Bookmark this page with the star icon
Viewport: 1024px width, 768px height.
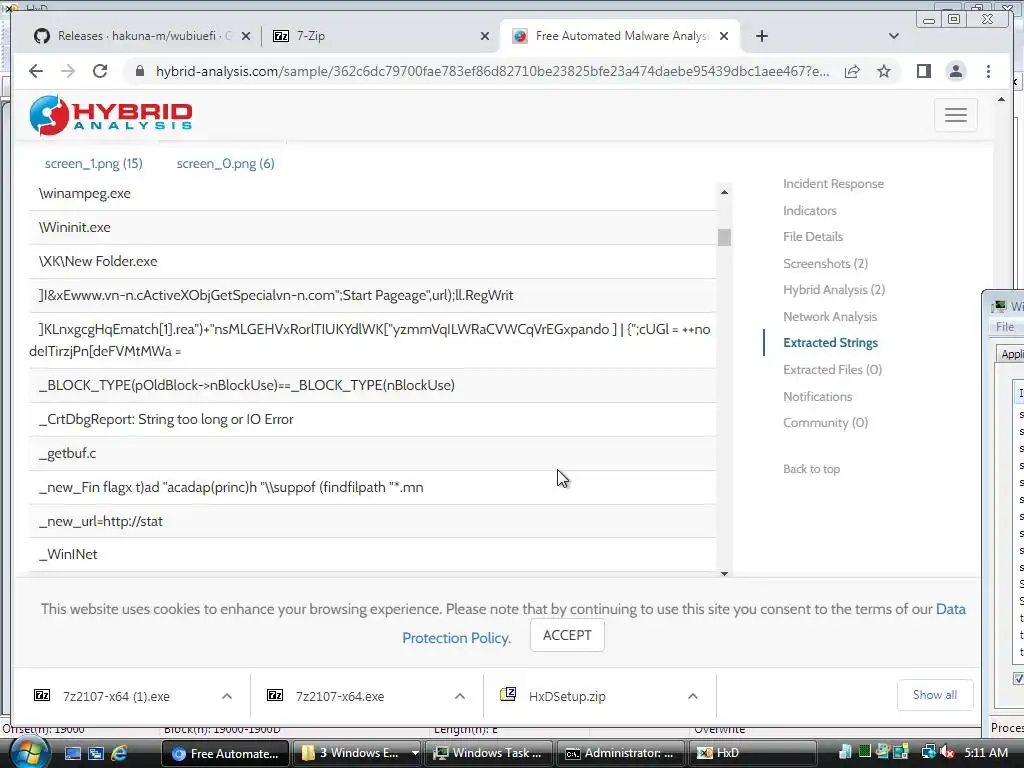884,71
